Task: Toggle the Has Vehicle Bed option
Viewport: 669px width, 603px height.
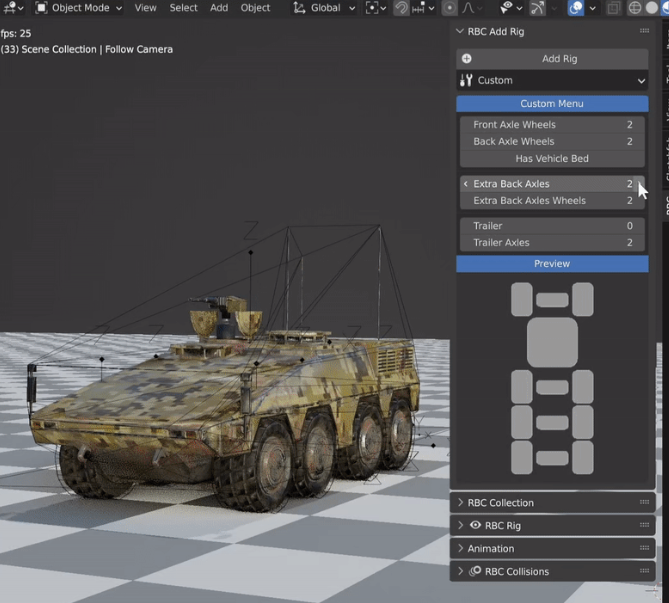Action: tap(552, 158)
